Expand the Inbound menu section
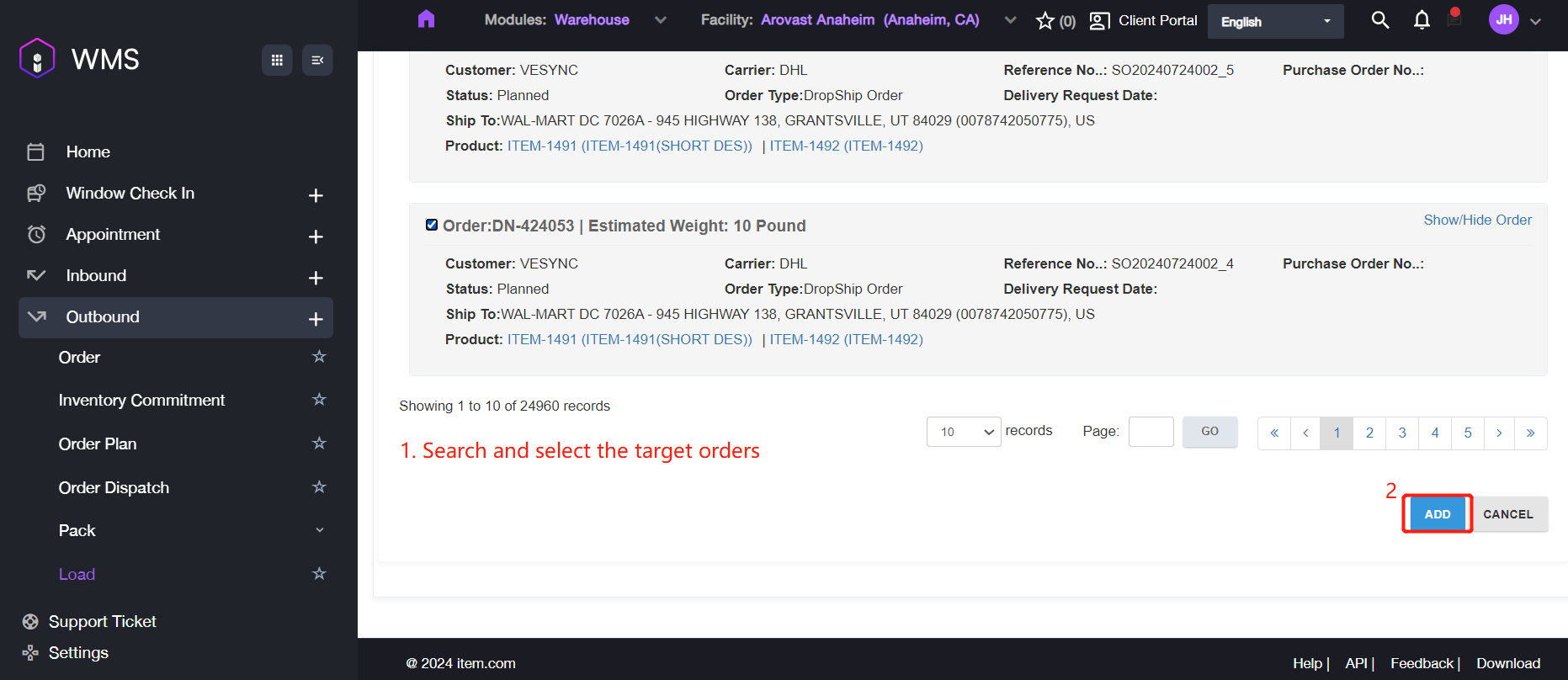Screen dimensions: 1568x680 coord(316,278)
